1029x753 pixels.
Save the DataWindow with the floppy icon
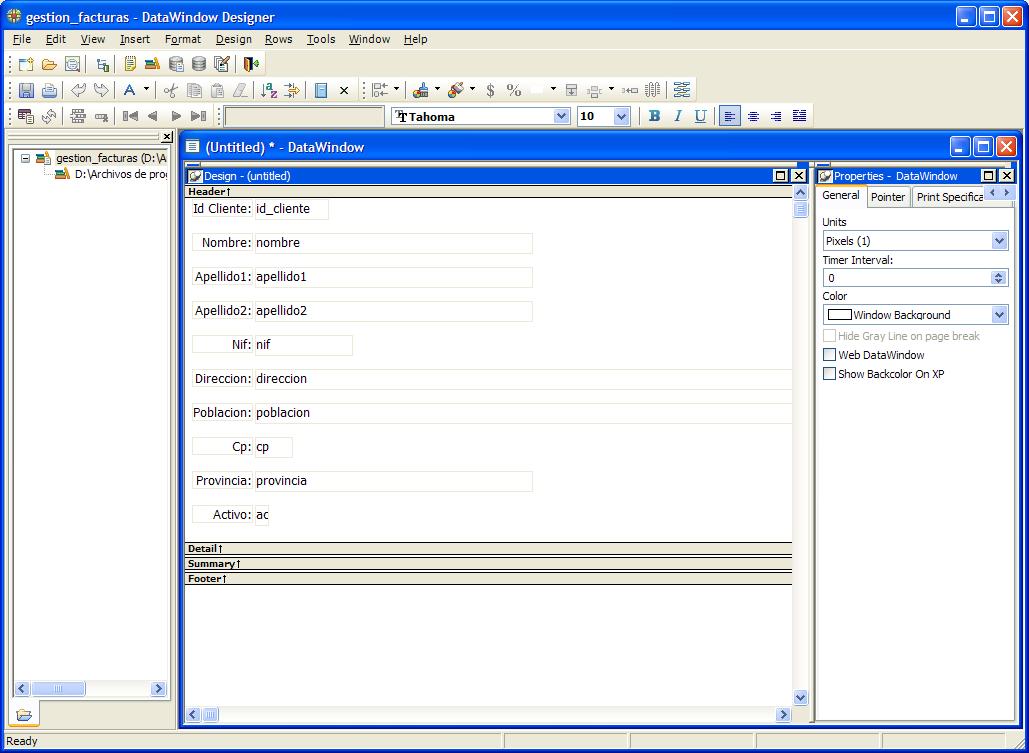(26, 90)
